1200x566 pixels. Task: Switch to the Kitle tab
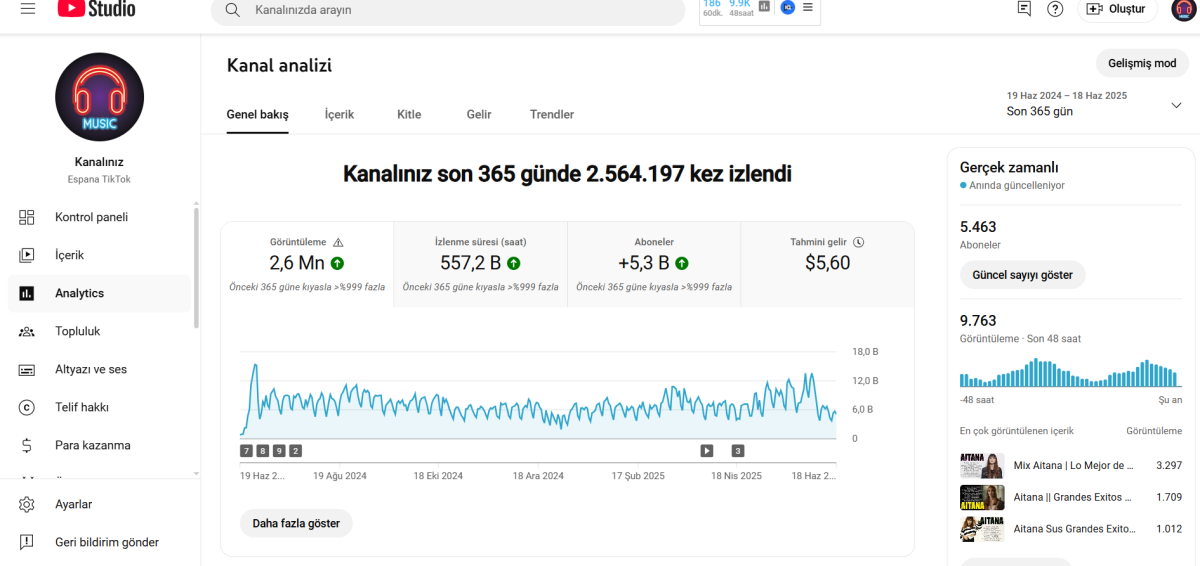click(409, 114)
